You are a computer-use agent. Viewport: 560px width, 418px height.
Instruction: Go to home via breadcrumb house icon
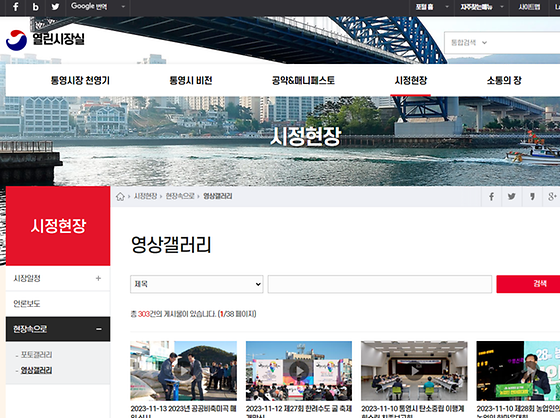pos(120,196)
